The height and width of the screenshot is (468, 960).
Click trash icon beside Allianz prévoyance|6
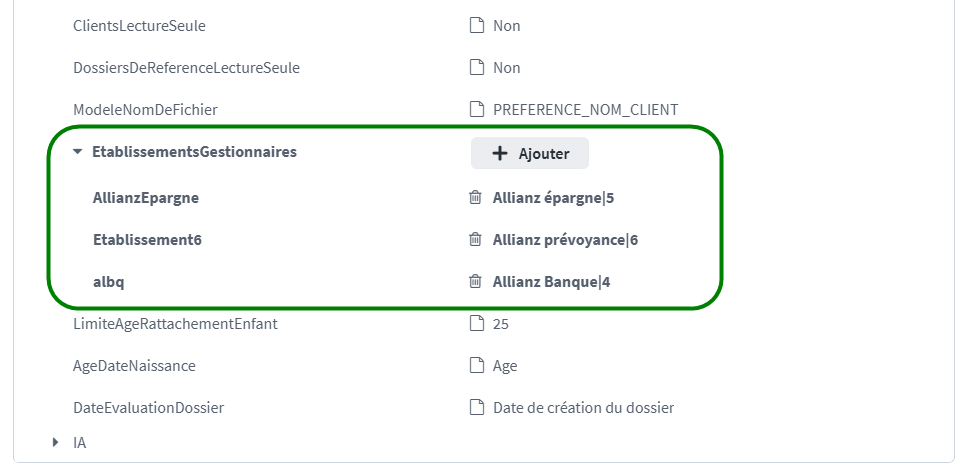tap(476, 240)
